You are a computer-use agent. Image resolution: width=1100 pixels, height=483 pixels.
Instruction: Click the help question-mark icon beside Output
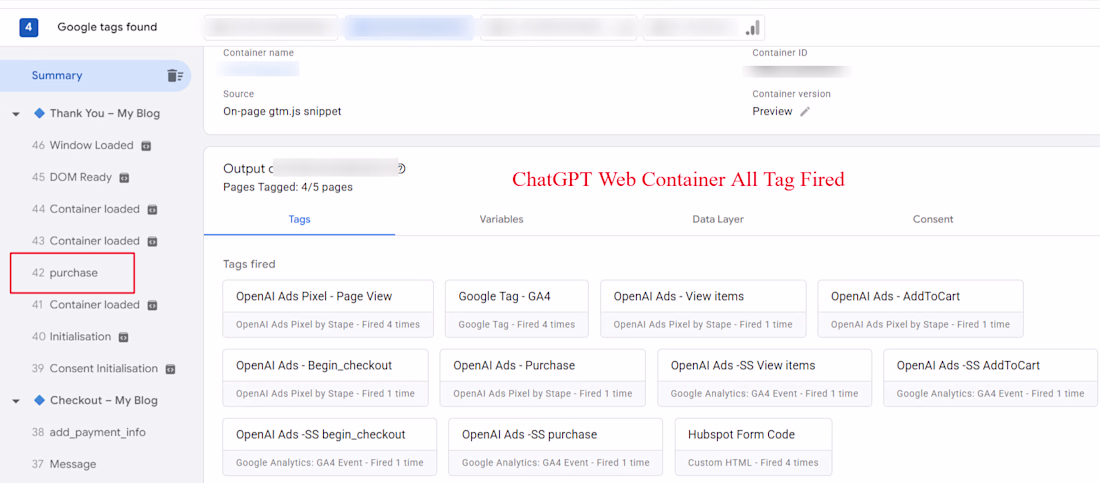click(401, 168)
